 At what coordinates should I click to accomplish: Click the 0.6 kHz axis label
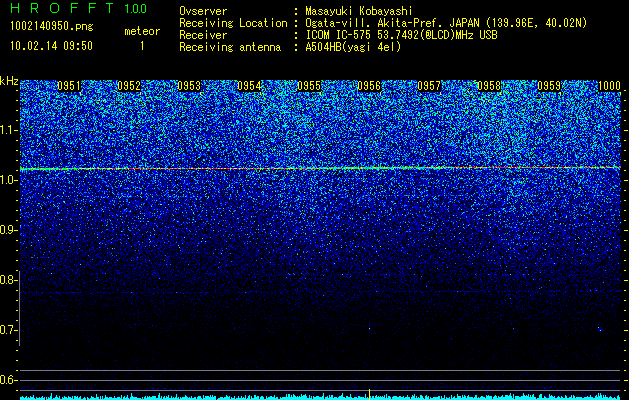pos(9,380)
